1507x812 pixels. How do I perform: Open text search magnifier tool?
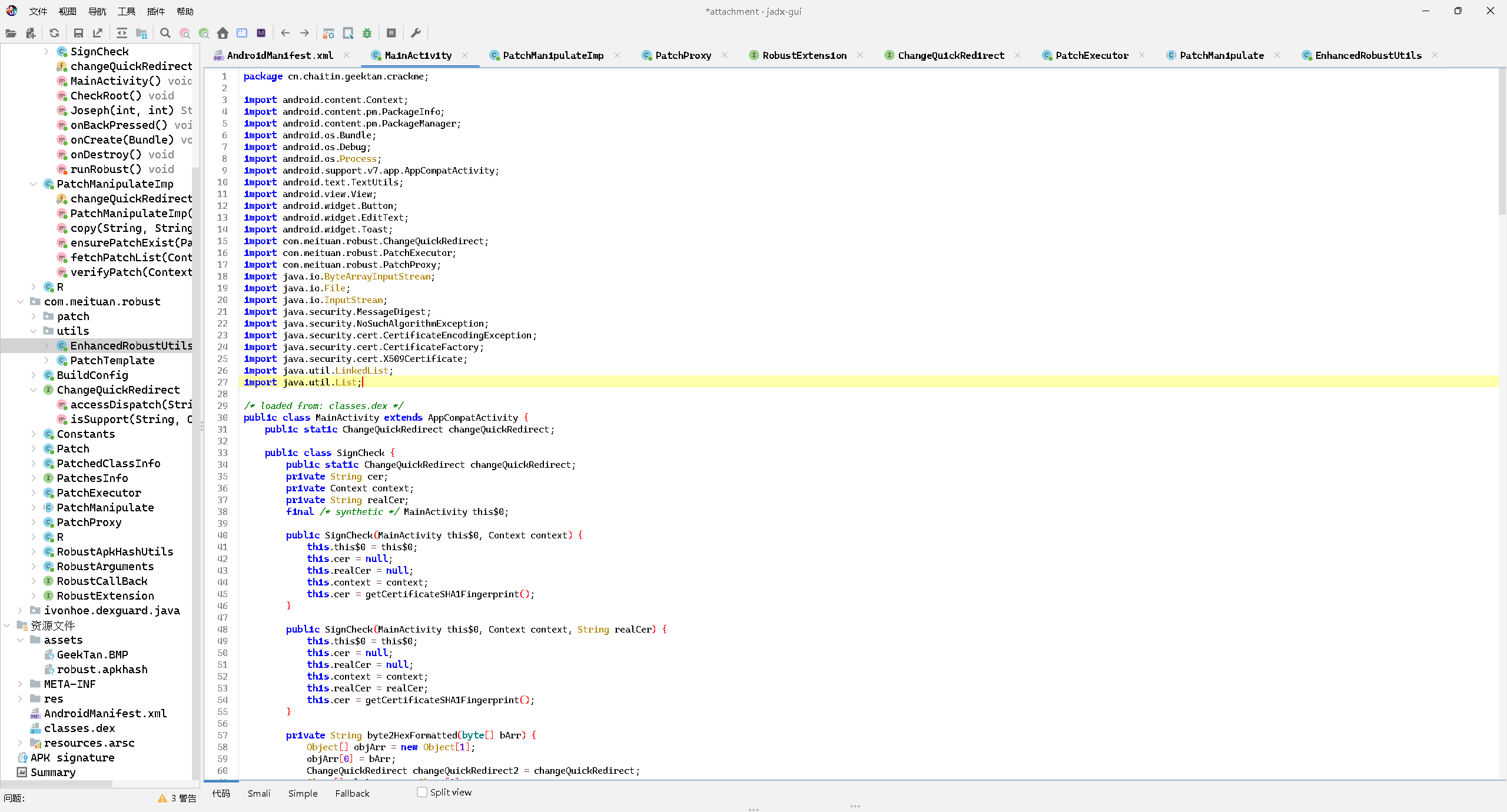165,34
